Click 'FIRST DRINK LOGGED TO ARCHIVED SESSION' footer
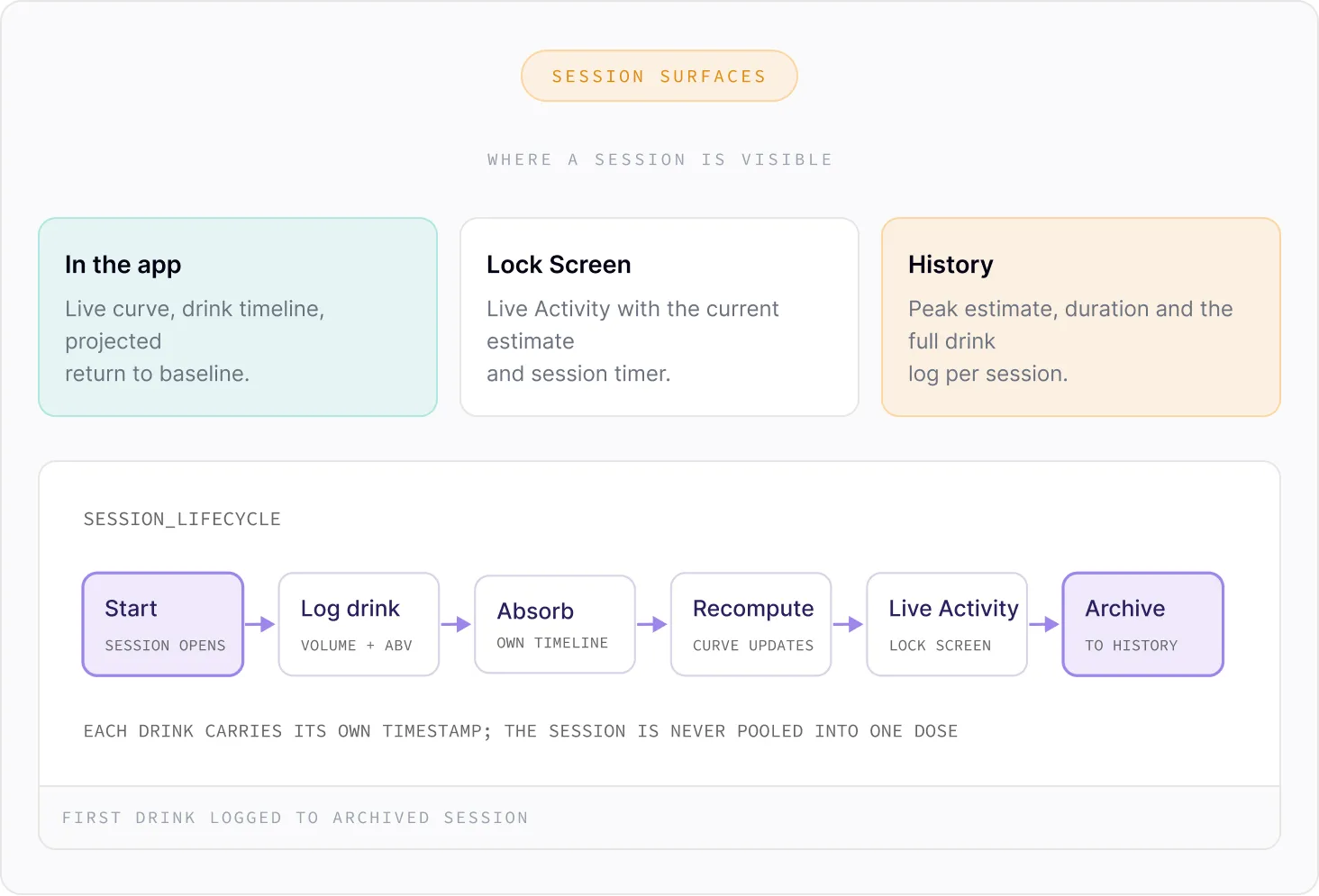1319x896 pixels. click(296, 818)
